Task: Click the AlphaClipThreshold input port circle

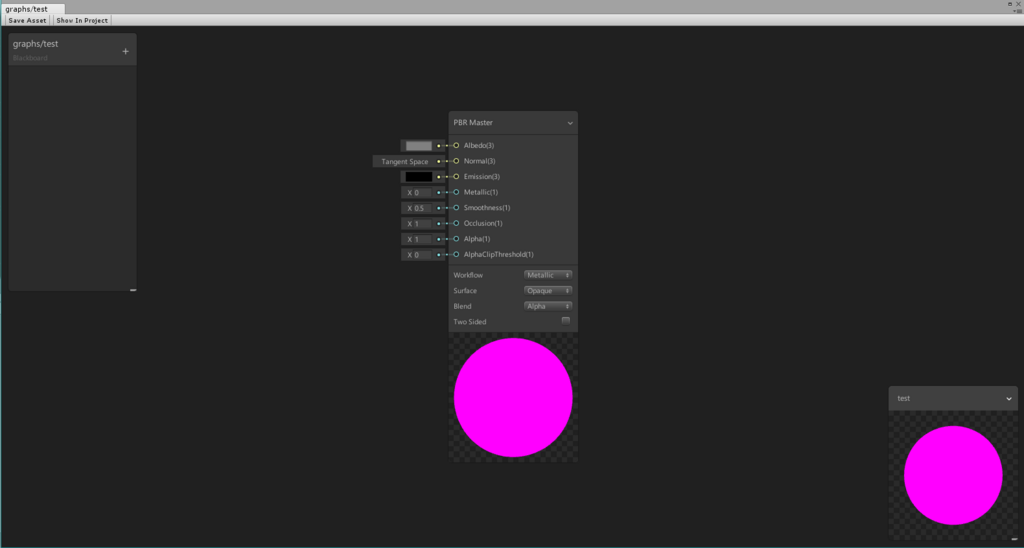Action: point(456,255)
